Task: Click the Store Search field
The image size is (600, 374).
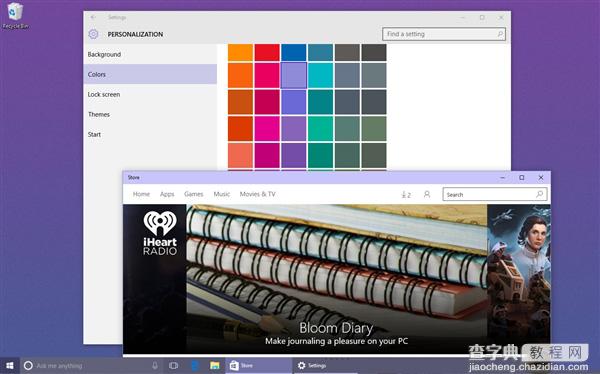Action: point(495,194)
